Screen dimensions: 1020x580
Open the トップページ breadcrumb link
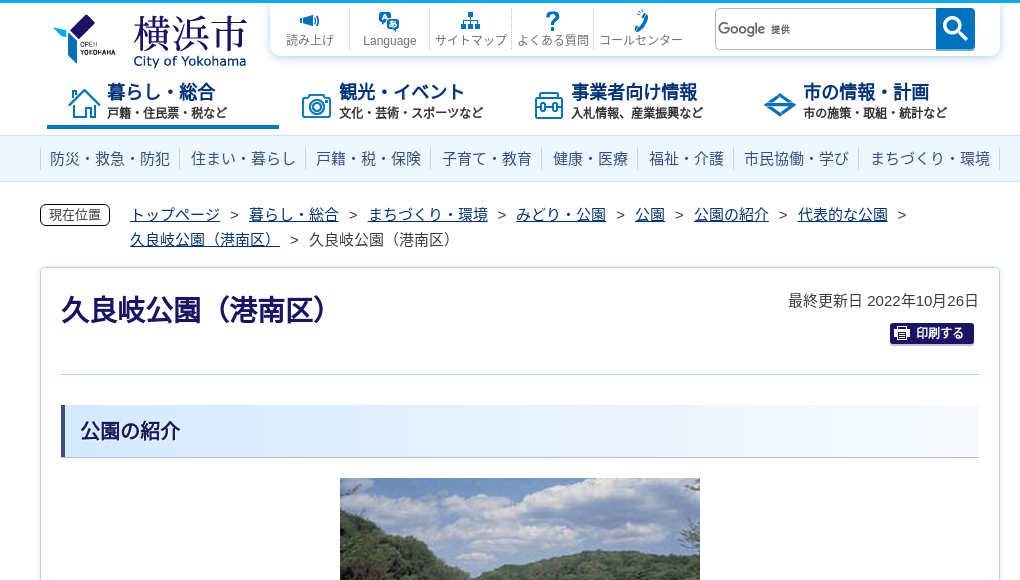[x=173, y=214]
